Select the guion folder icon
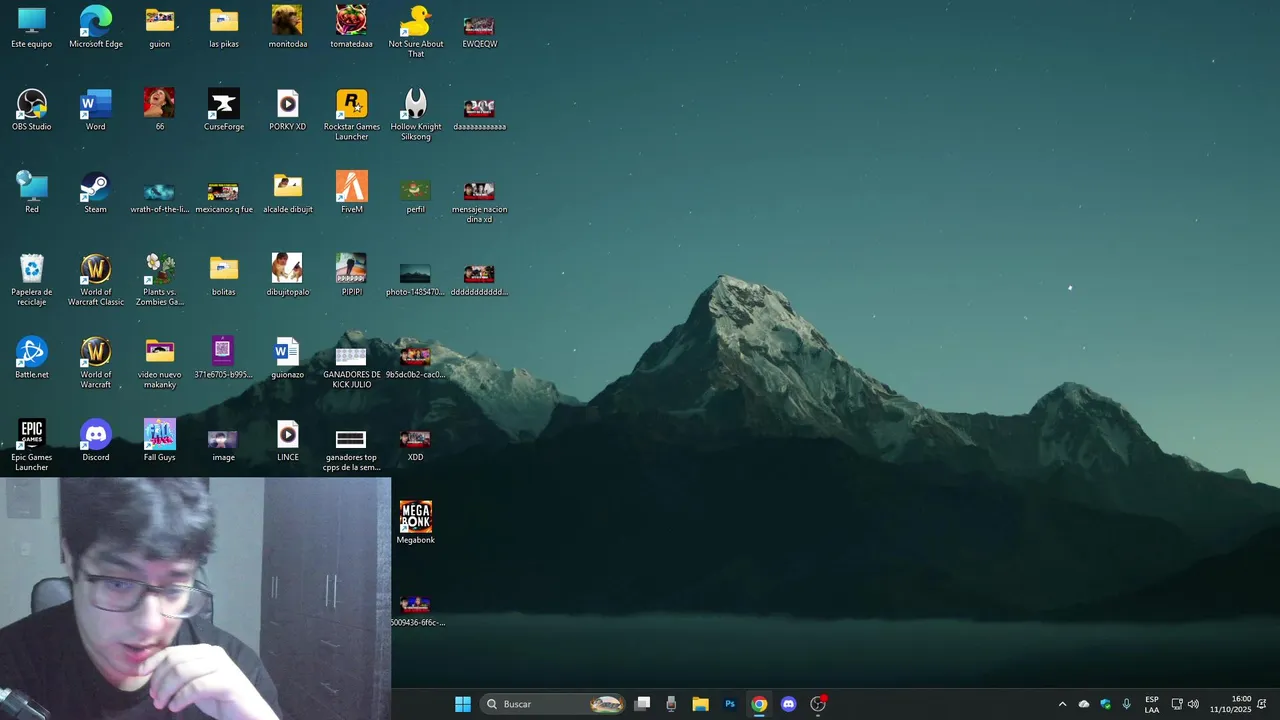This screenshot has width=1280, height=720. pyautogui.click(x=160, y=27)
